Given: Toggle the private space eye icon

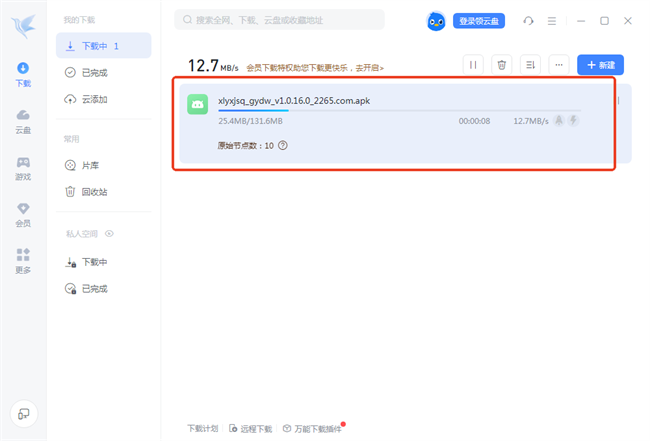Looking at the screenshot, I should pyautogui.click(x=109, y=234).
